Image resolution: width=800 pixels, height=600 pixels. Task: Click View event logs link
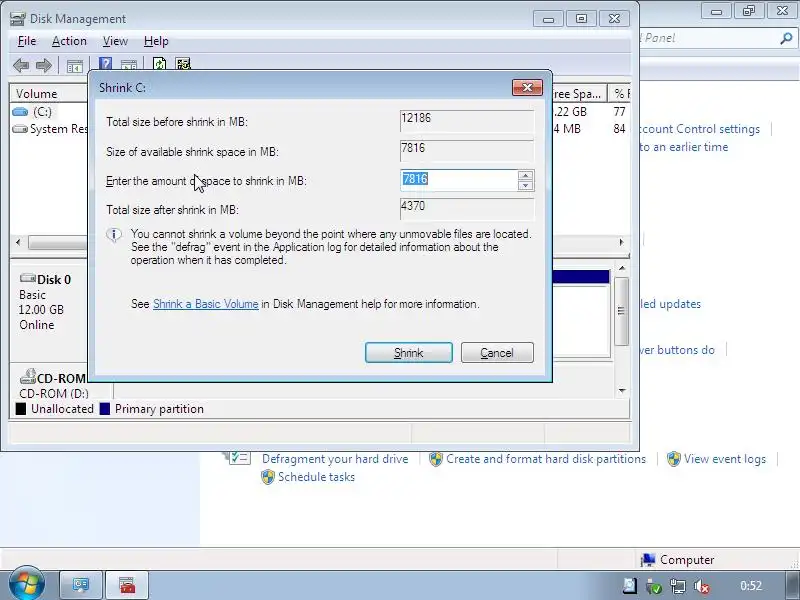724,459
